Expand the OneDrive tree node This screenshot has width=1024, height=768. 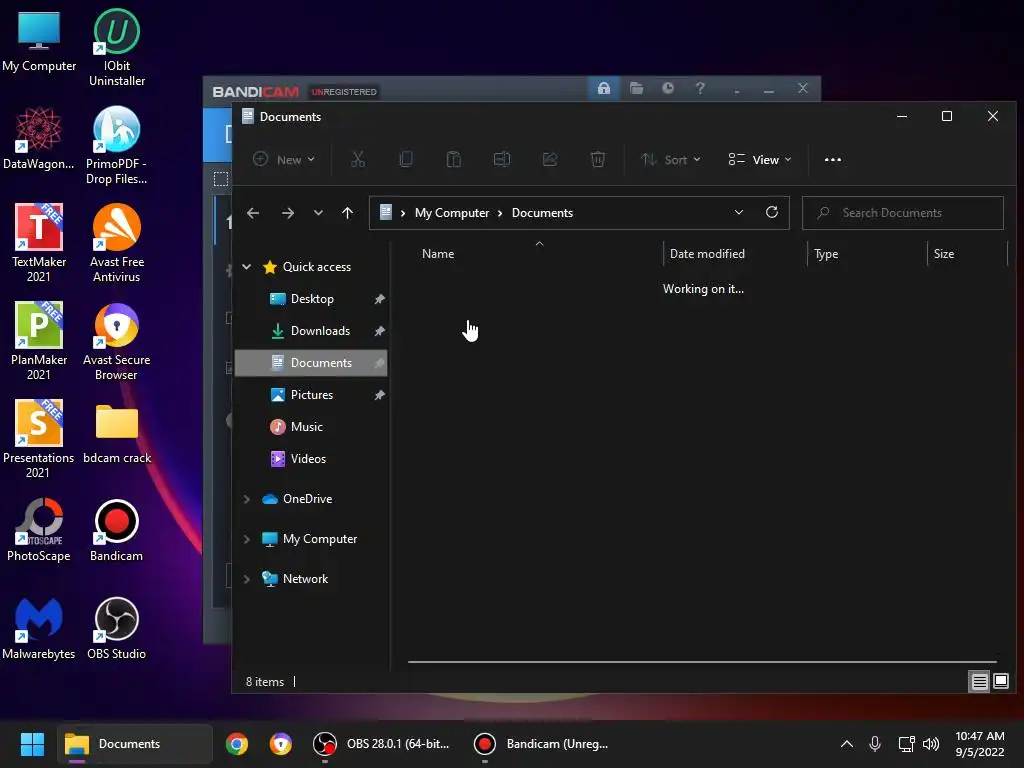click(x=247, y=499)
